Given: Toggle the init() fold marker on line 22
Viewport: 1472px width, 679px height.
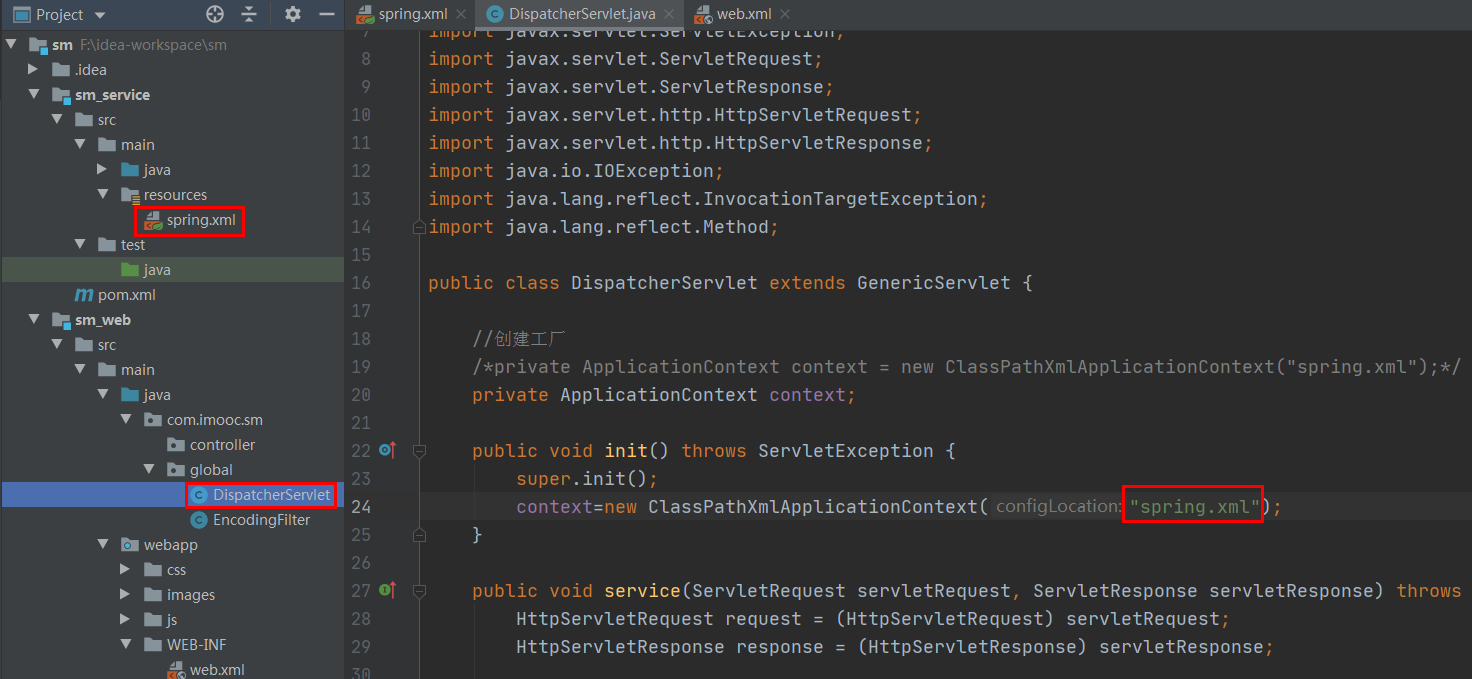Looking at the screenshot, I should click(x=420, y=451).
